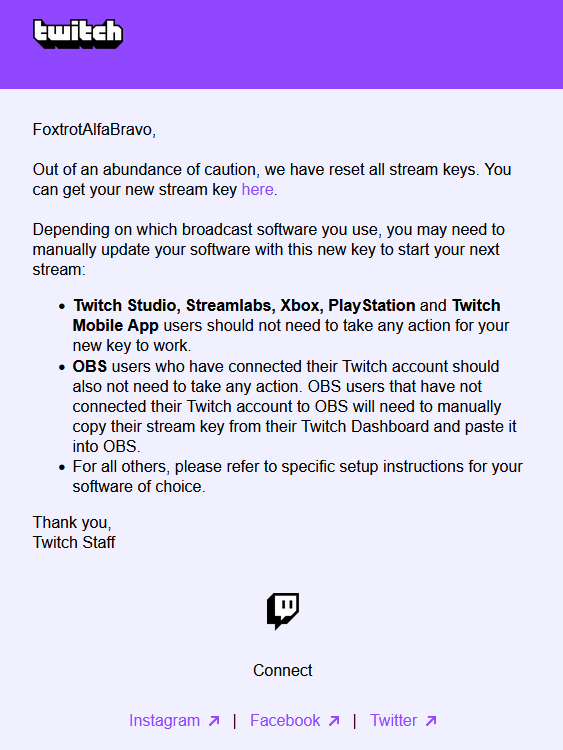This screenshot has height=750, width=563.
Task: Click the Twitch glitch icon above Connect
Action: pos(283,611)
